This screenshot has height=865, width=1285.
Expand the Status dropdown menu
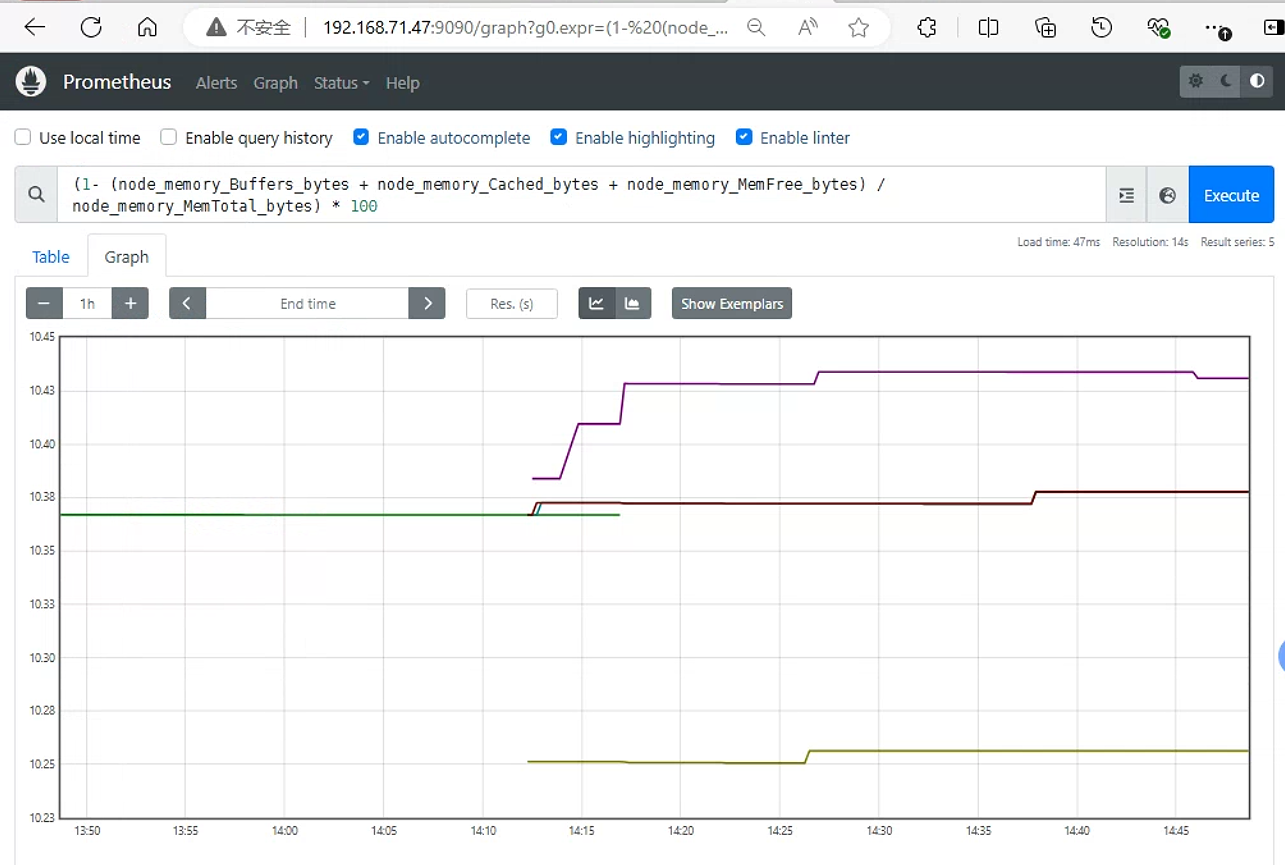tap(341, 83)
